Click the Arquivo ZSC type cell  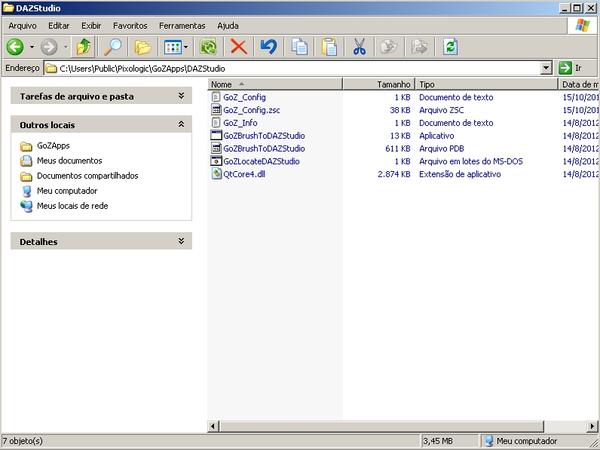click(441, 110)
